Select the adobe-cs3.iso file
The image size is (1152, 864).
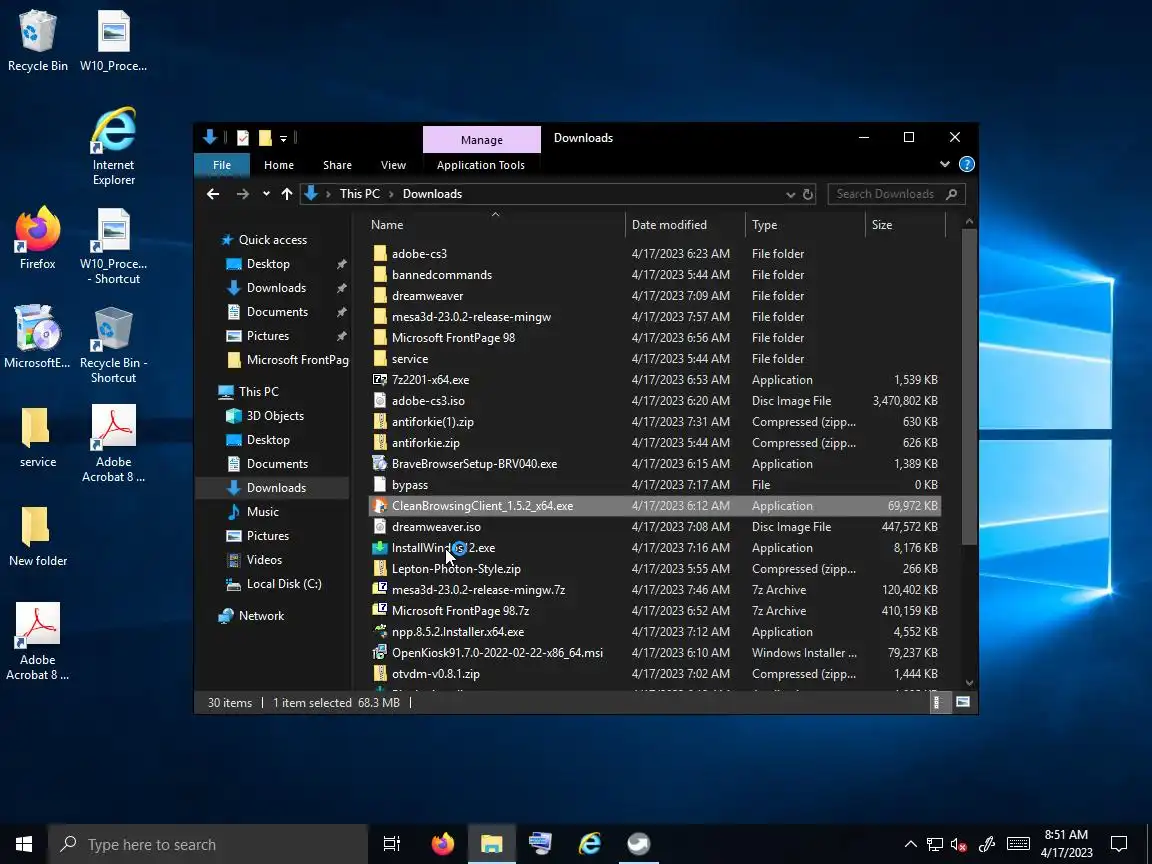[x=428, y=401]
